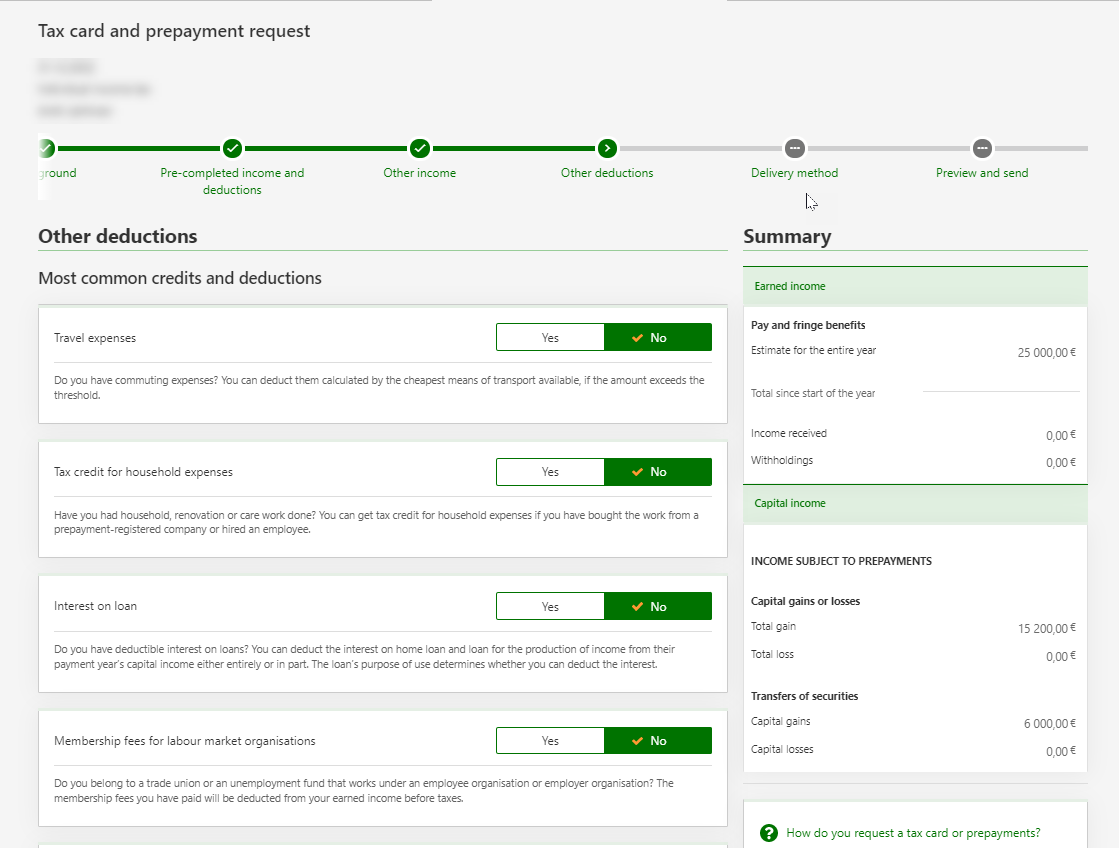Click the Delivery method step circle icon
Image resolution: width=1119 pixels, height=848 pixels.
click(x=794, y=148)
